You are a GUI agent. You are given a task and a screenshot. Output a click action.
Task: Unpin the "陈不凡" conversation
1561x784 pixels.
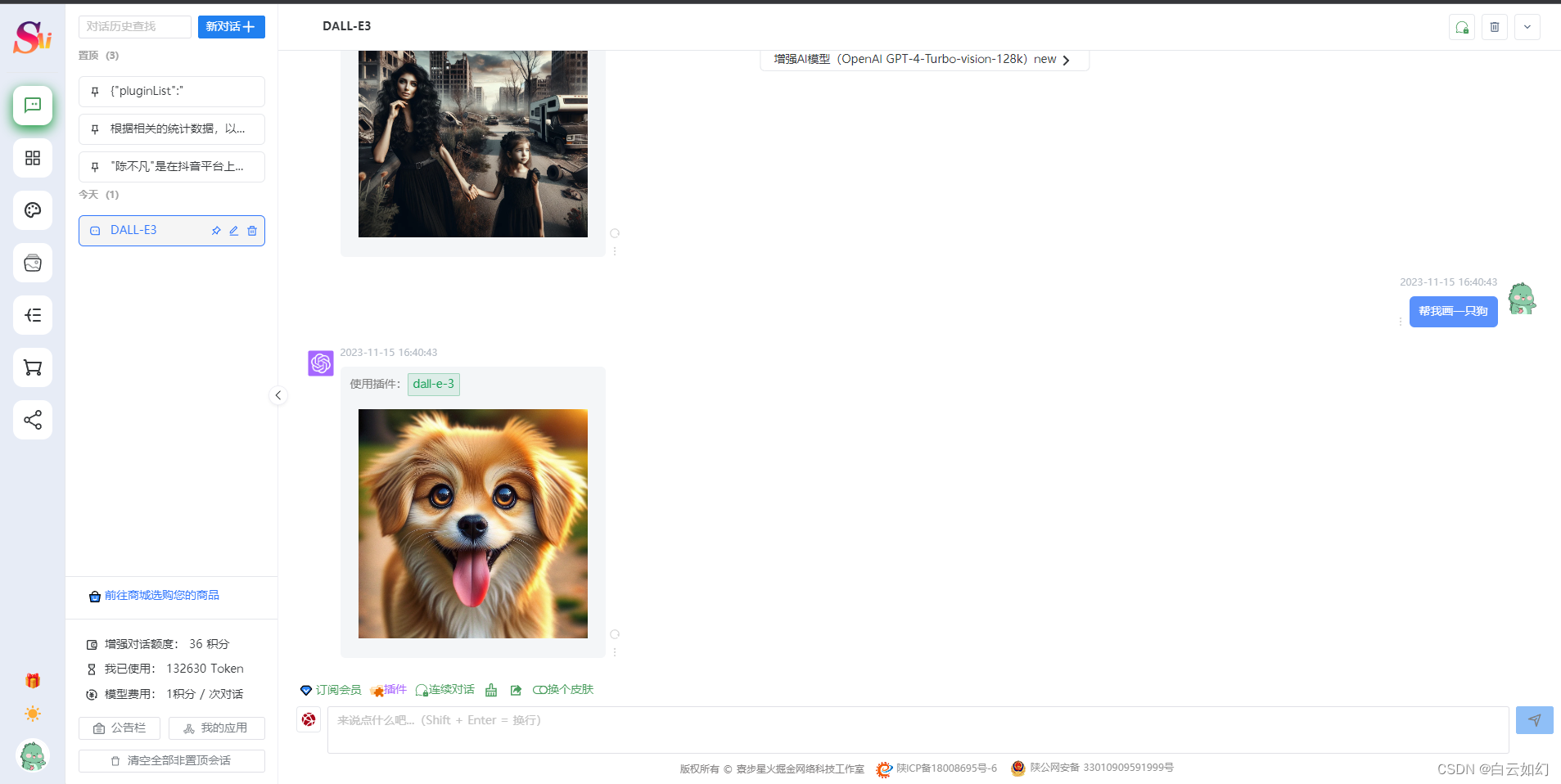click(95, 167)
